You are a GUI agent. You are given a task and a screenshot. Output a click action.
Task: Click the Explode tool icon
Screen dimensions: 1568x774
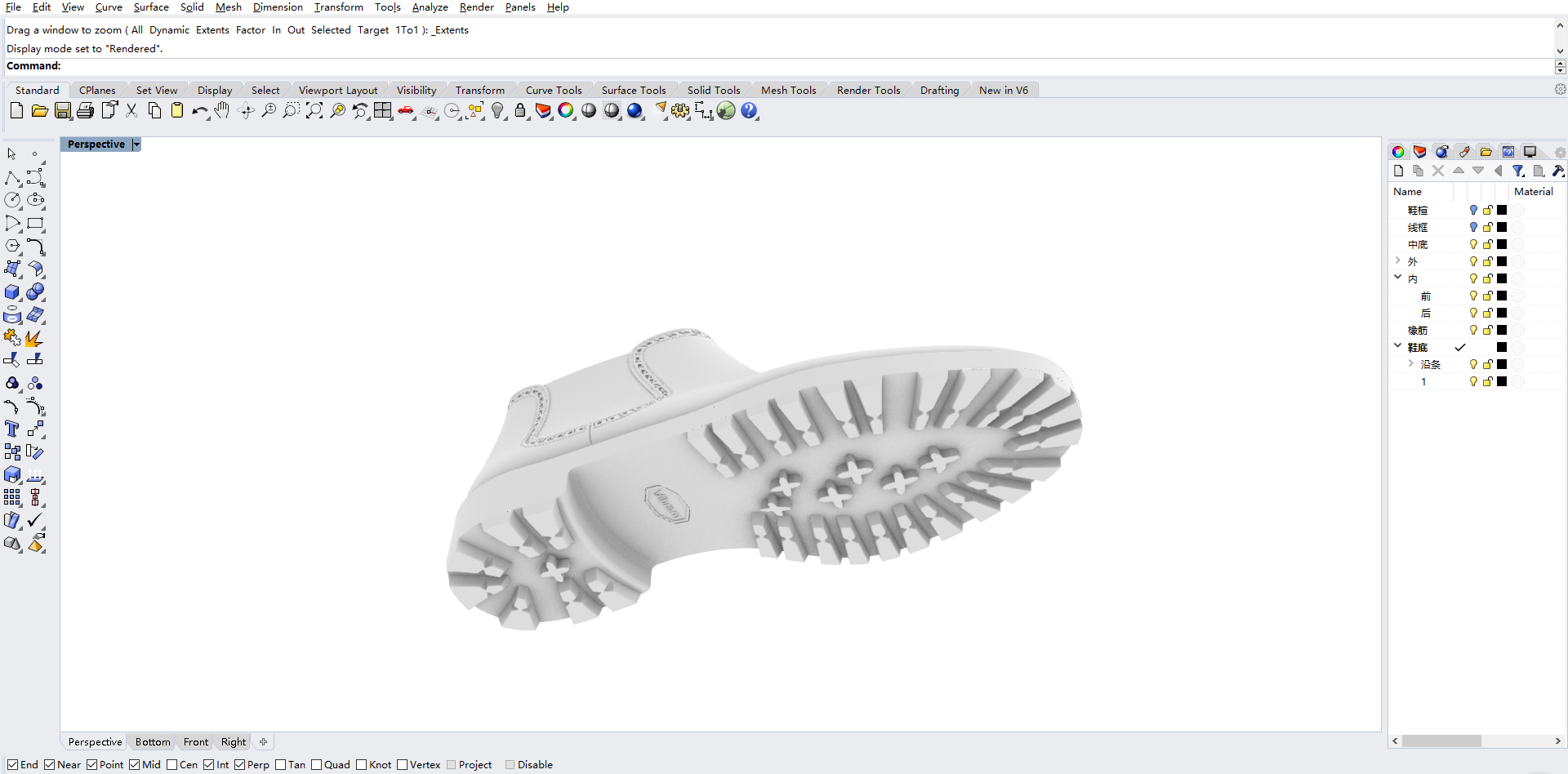tap(34, 338)
